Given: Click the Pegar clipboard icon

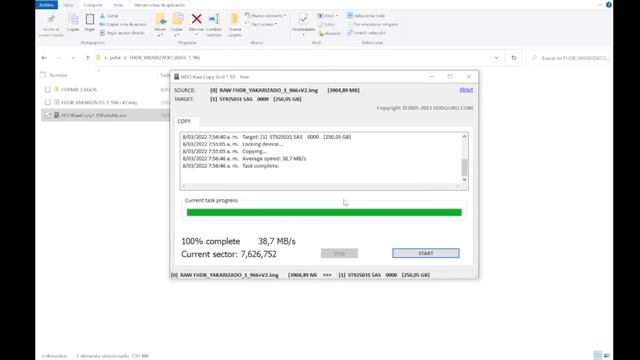Looking at the screenshot, I should (89, 19).
